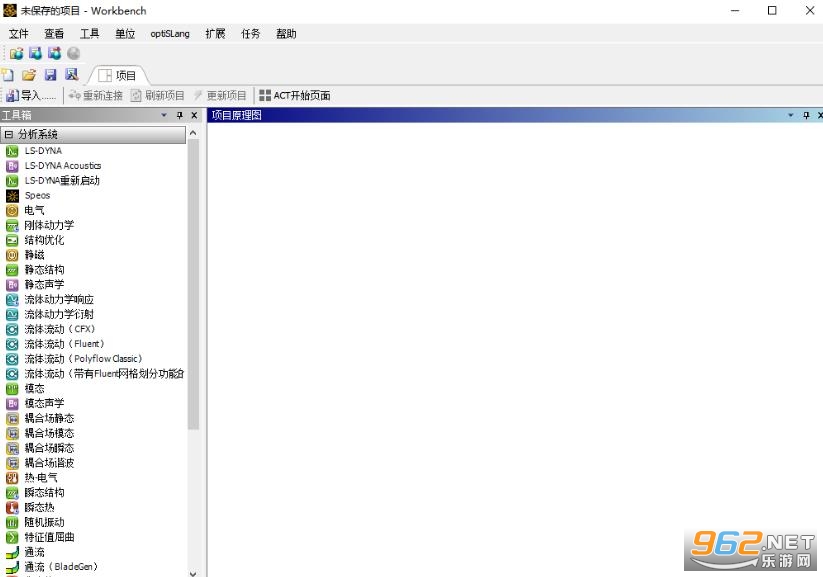Viewport: 823px width, 577px height.
Task: Pin the 工具箱 panel with pushpin
Action: pos(180,115)
